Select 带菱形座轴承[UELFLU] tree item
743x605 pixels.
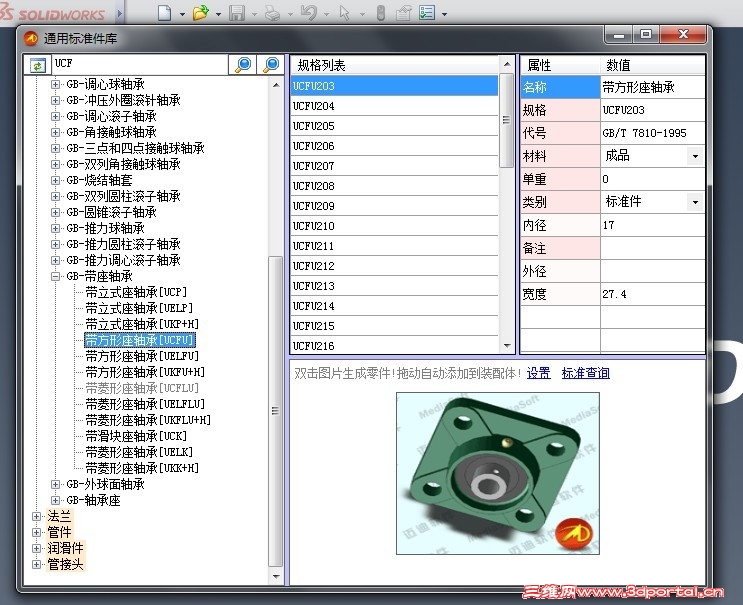(145, 404)
